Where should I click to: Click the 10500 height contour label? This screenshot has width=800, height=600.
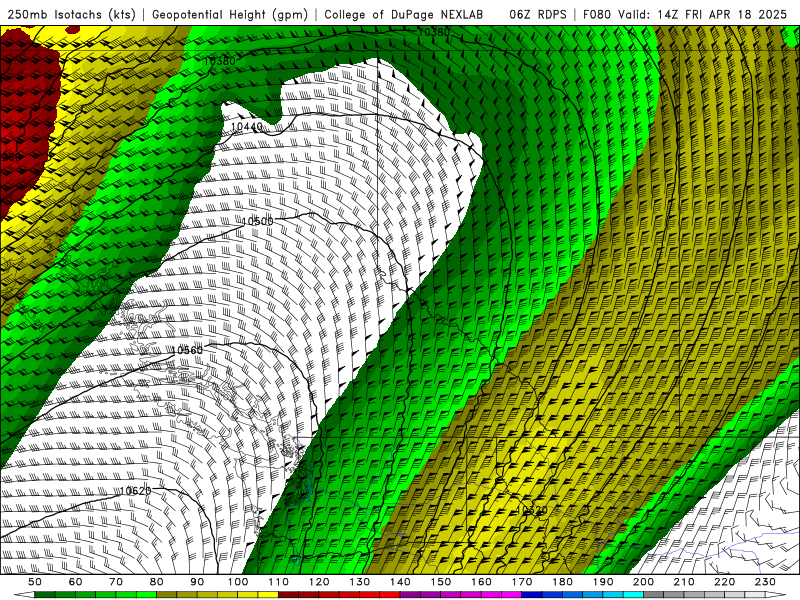coord(257,221)
